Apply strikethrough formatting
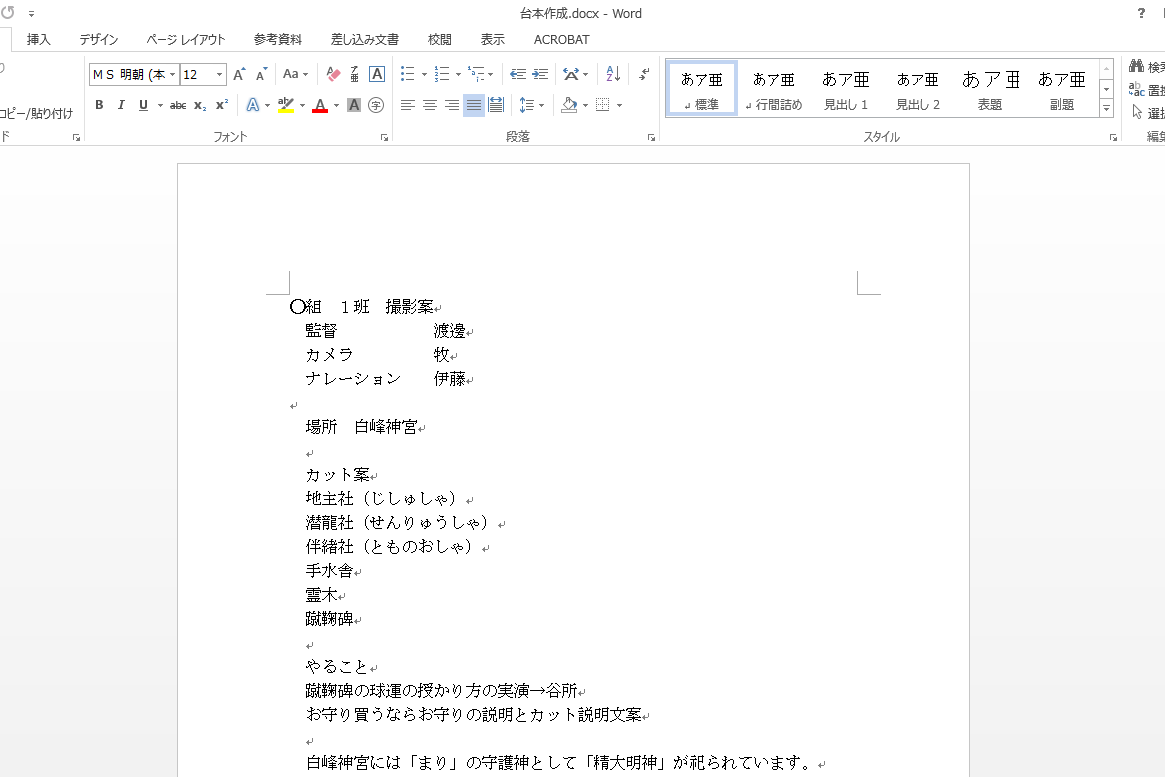The width and height of the screenshot is (1165, 777). coord(178,105)
